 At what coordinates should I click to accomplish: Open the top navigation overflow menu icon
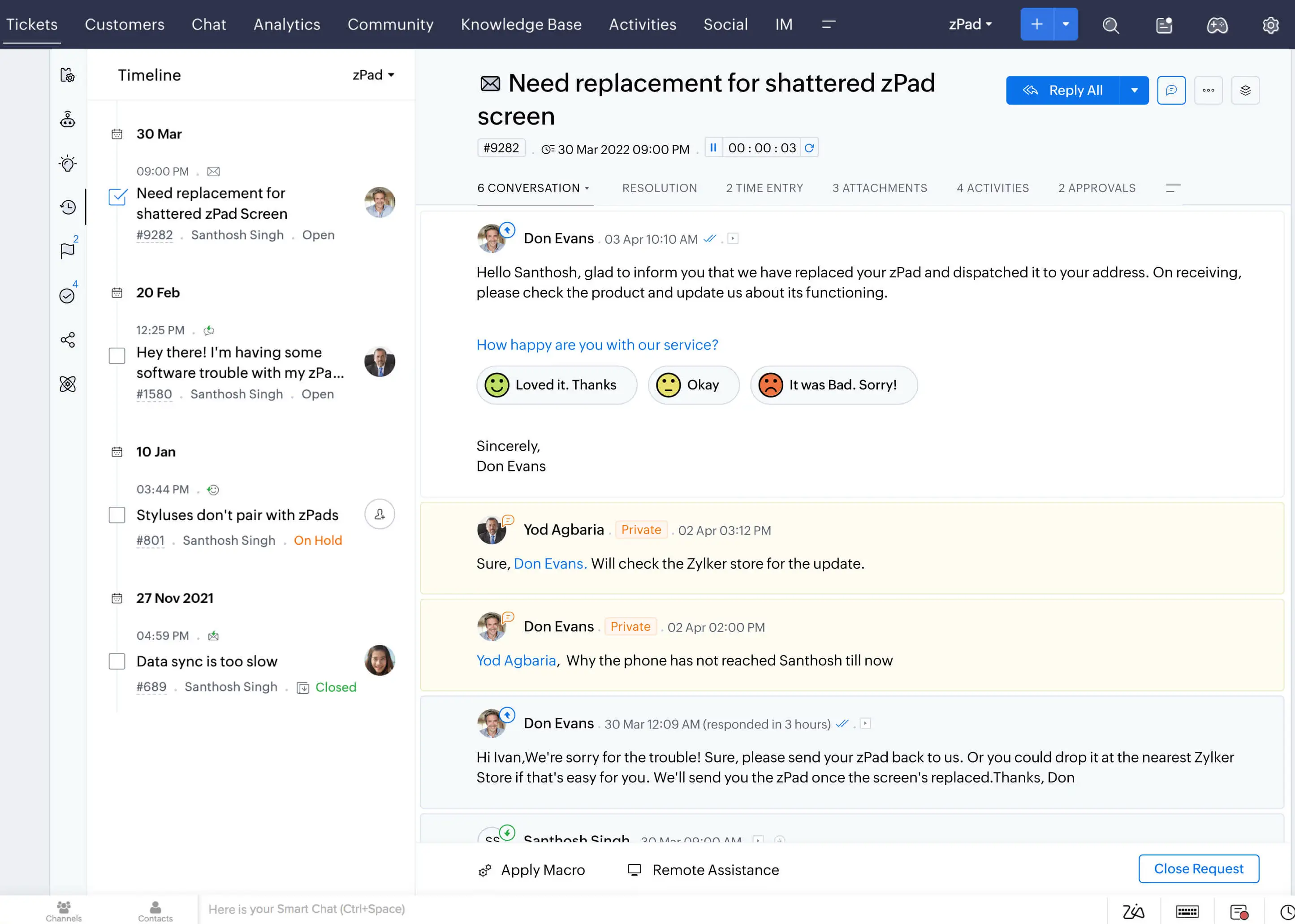(829, 25)
